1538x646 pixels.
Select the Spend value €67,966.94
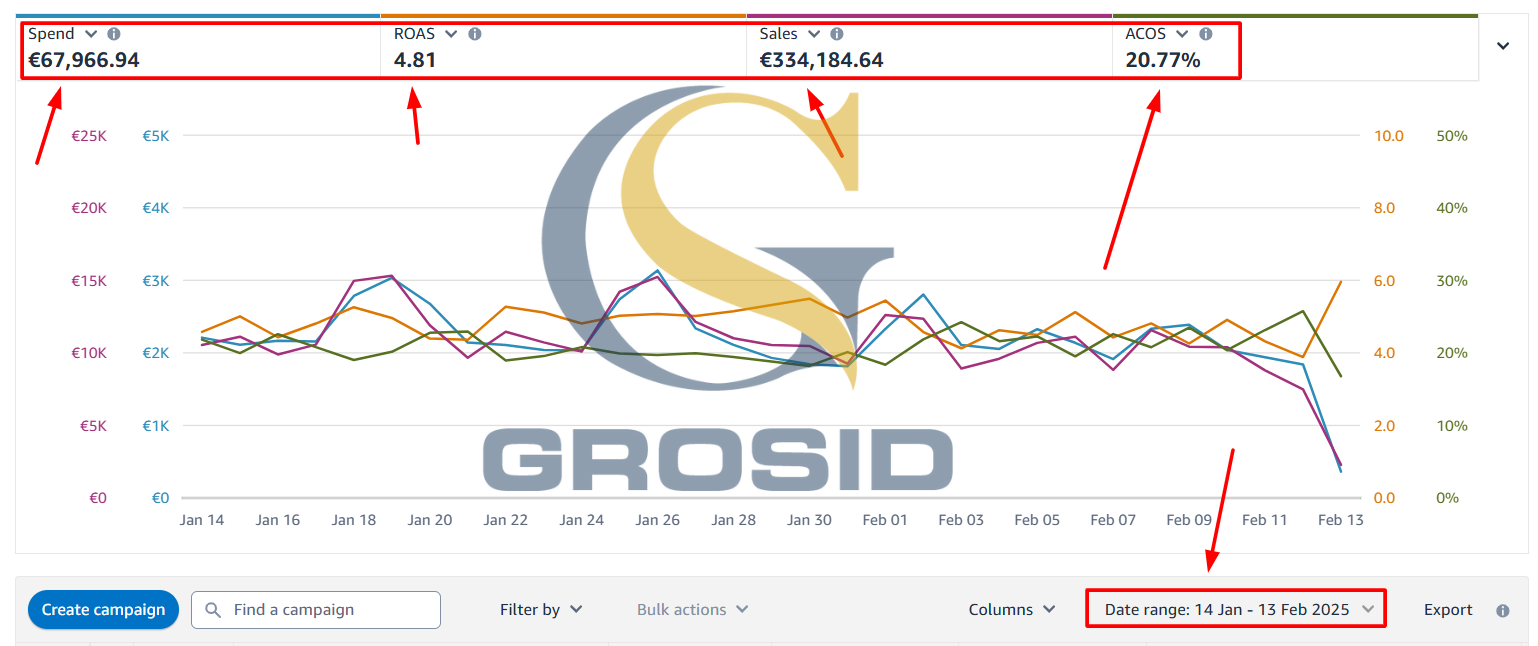[x=84, y=60]
